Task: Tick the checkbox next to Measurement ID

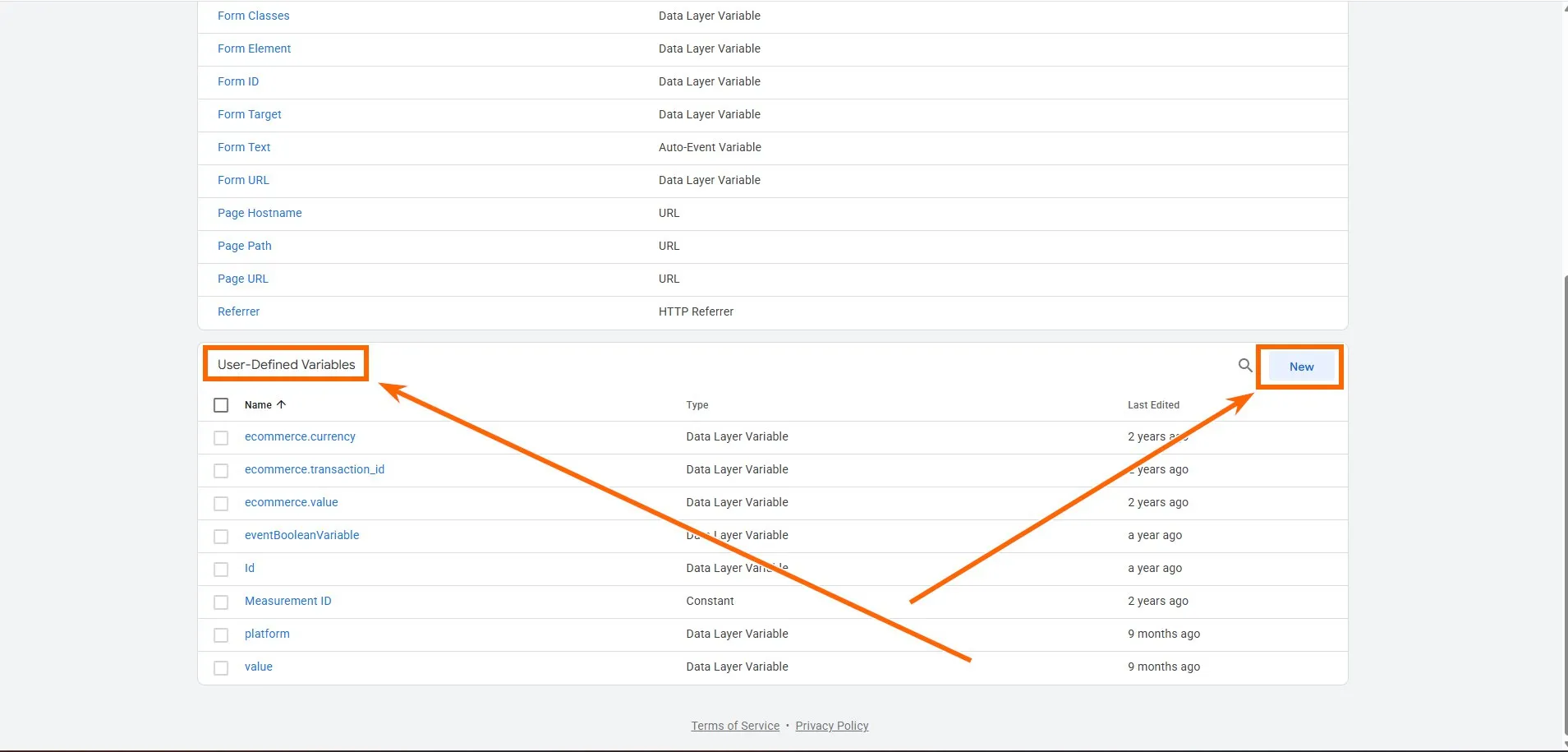Action: pyautogui.click(x=221, y=602)
